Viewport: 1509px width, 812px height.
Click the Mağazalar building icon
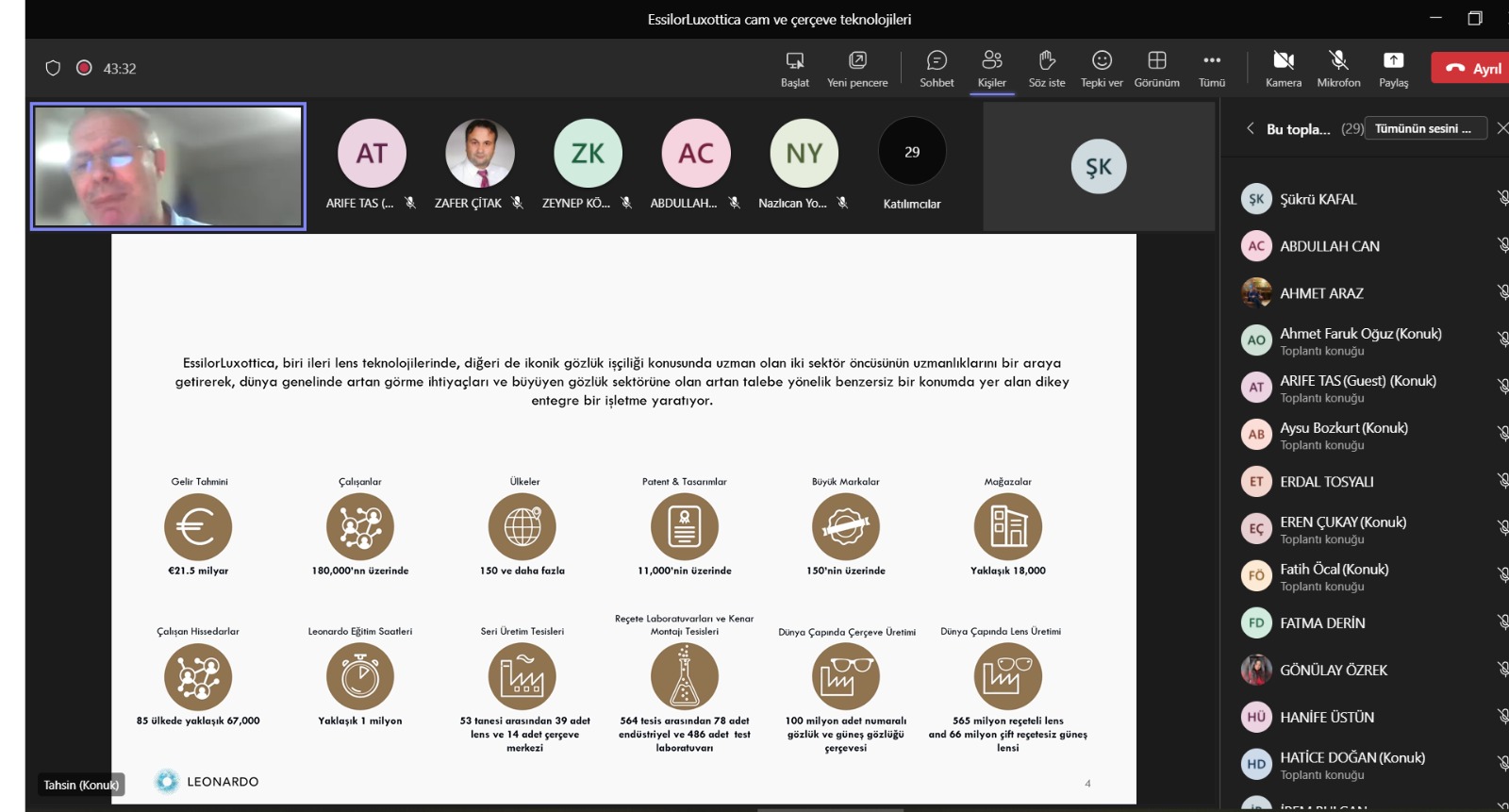1008,526
